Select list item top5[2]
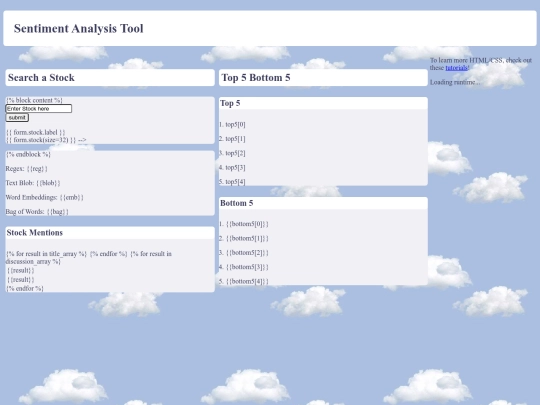The height and width of the screenshot is (405, 540). point(232,153)
